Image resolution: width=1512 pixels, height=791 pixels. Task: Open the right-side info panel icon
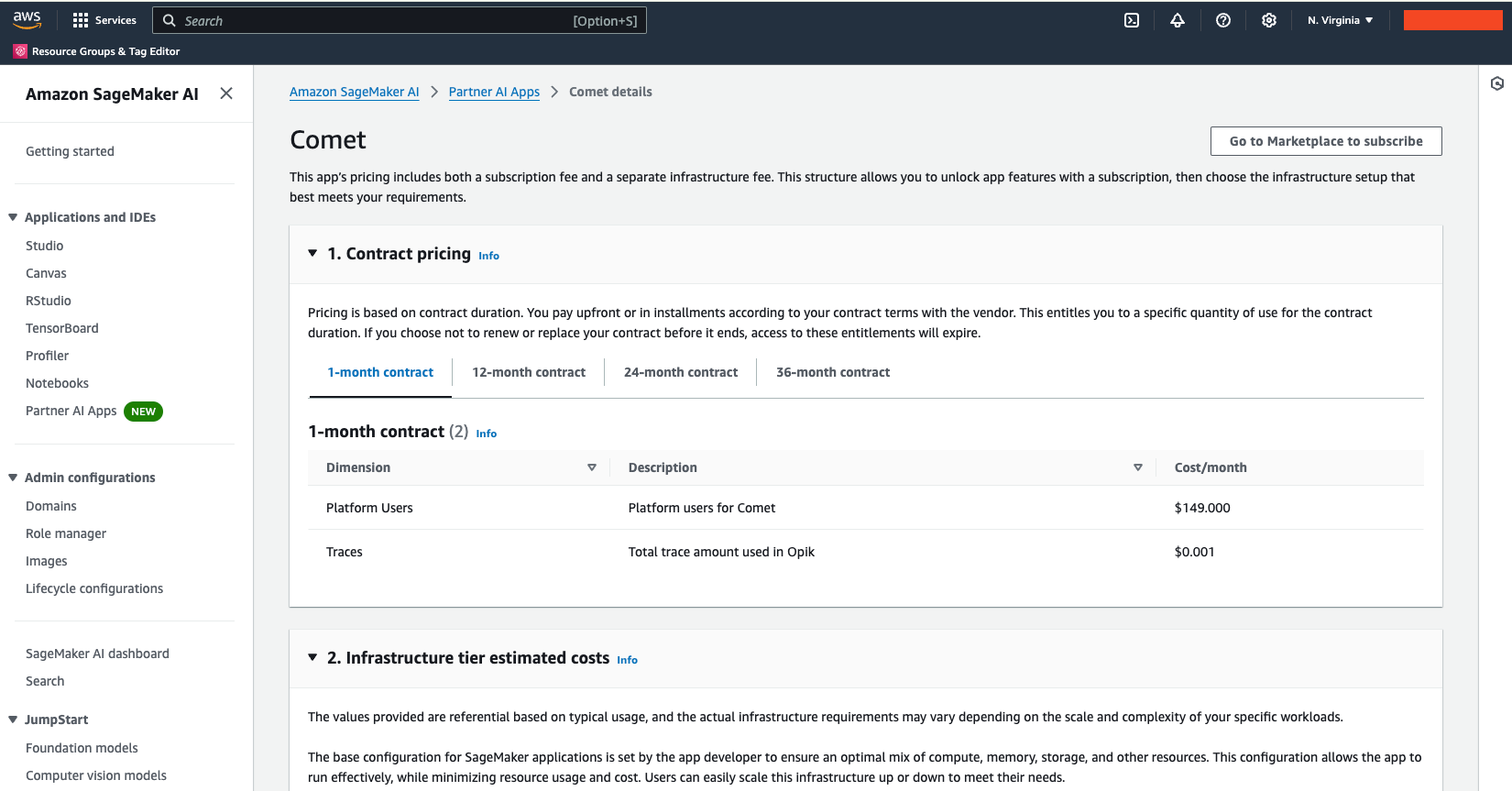point(1497,83)
